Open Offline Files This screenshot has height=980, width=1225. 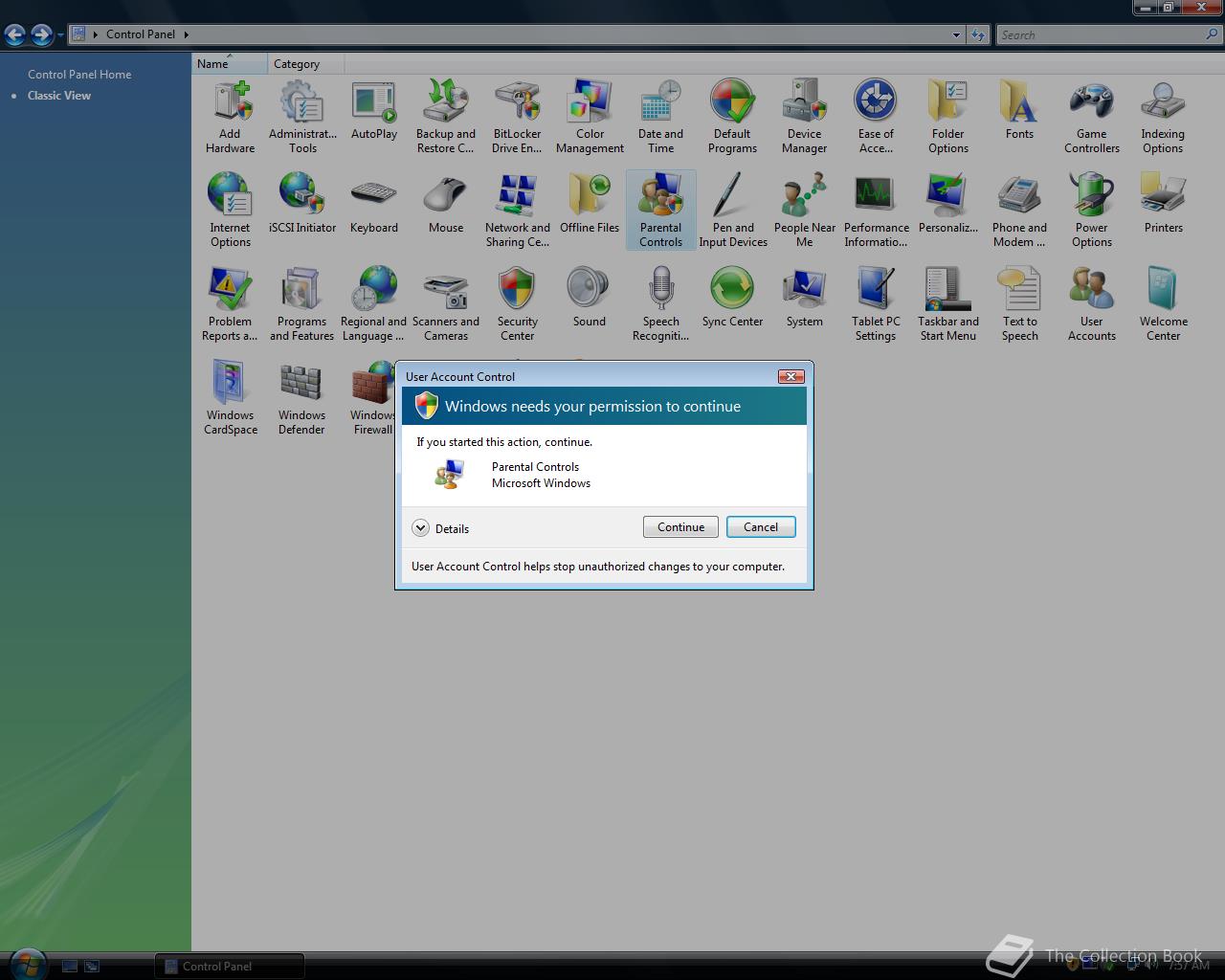point(590,204)
